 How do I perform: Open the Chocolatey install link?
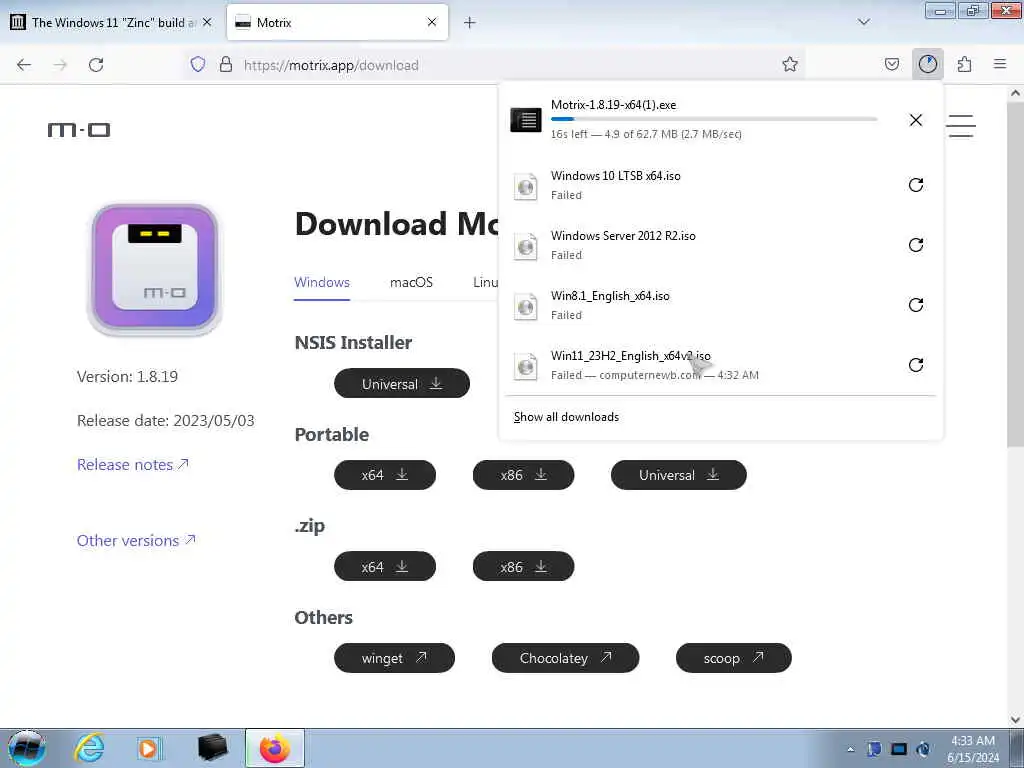point(566,658)
